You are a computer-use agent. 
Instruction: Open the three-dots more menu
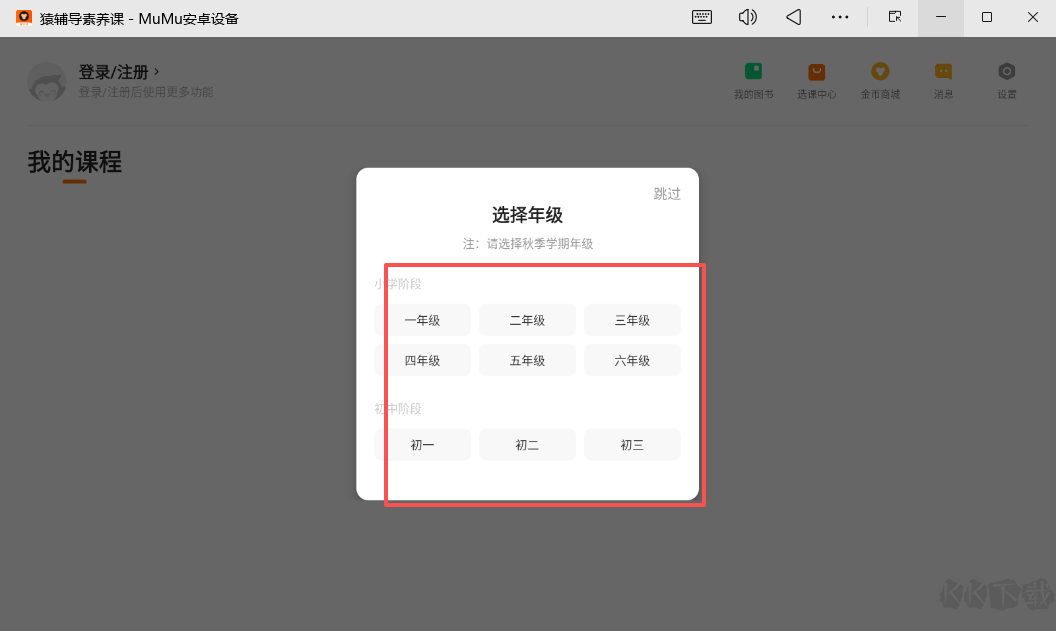coord(840,17)
